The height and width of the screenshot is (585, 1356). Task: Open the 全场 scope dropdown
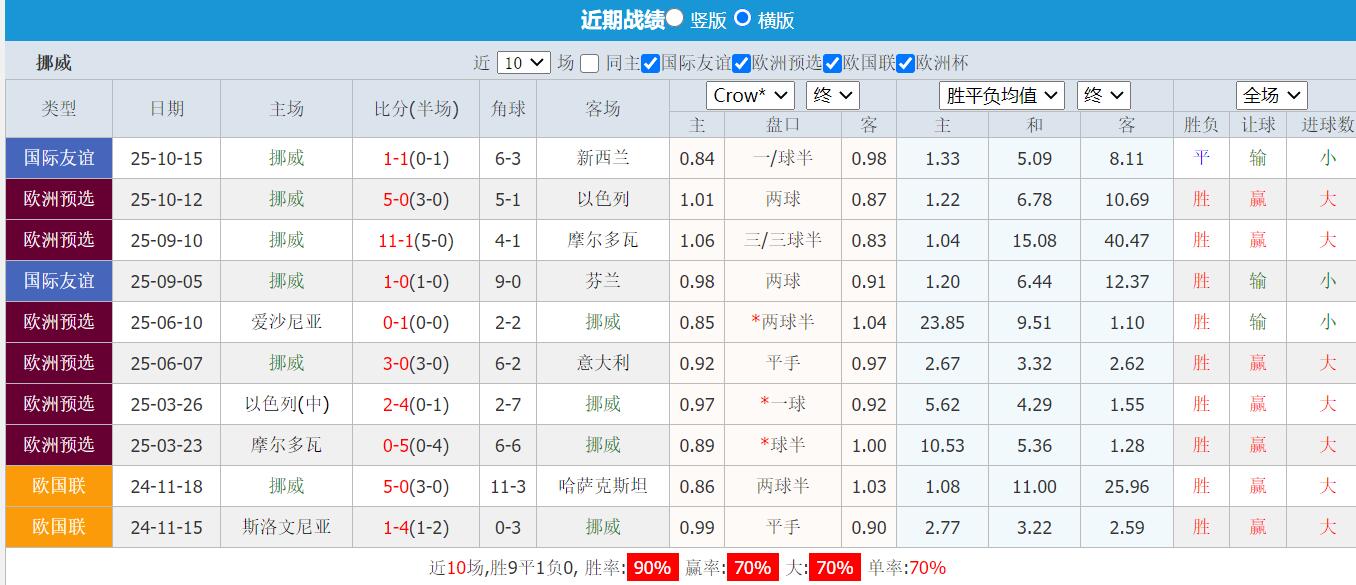[x=1271, y=95]
